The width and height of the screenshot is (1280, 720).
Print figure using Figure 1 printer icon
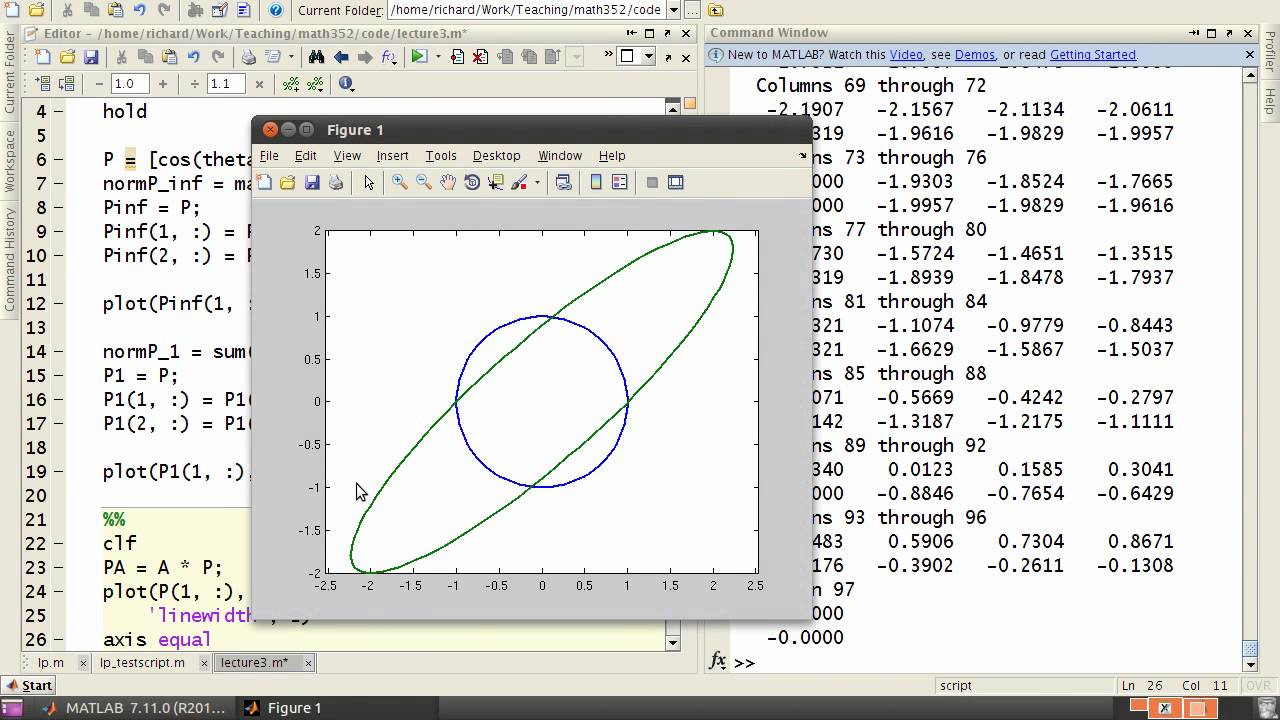[336, 182]
